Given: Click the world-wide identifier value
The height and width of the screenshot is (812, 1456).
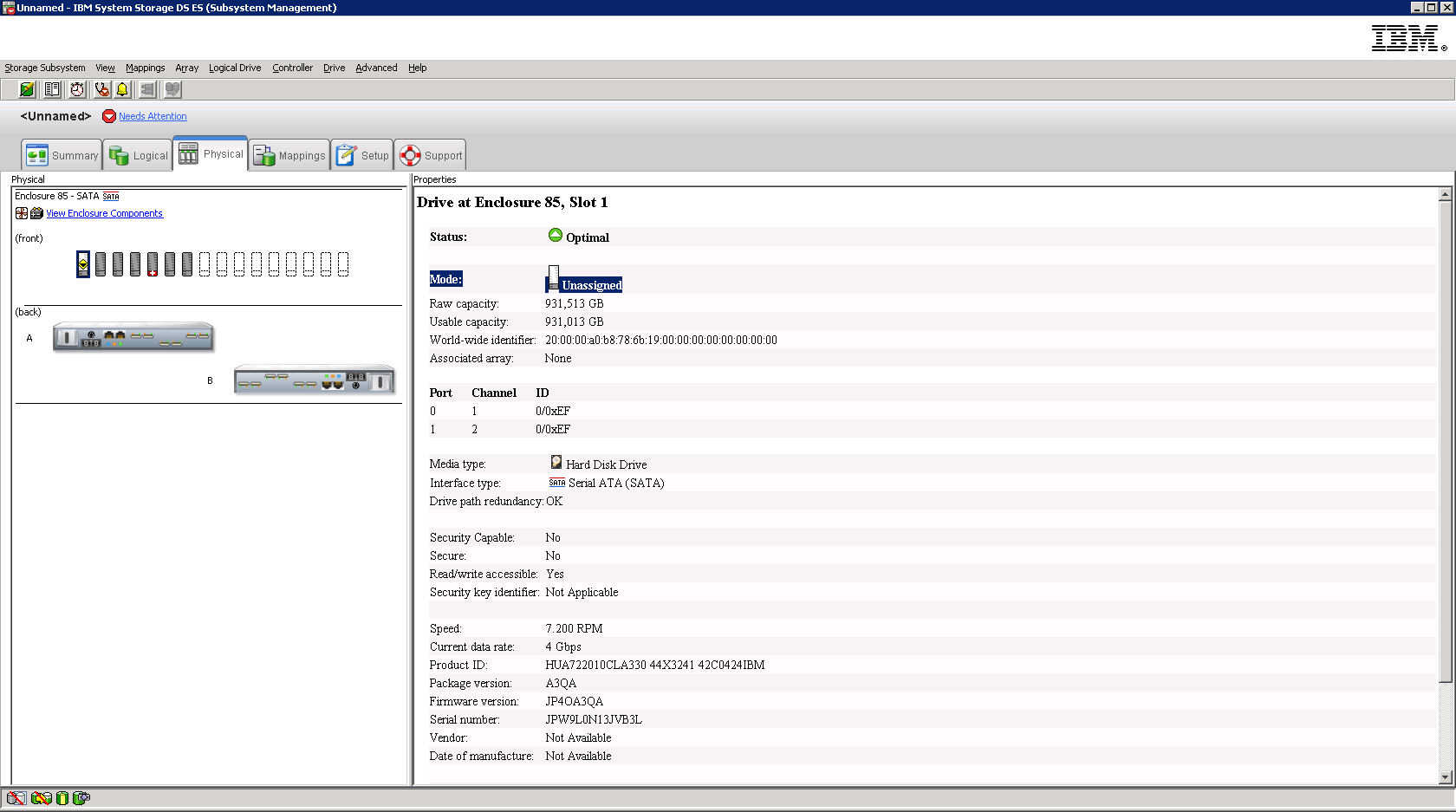Looking at the screenshot, I should (661, 341).
